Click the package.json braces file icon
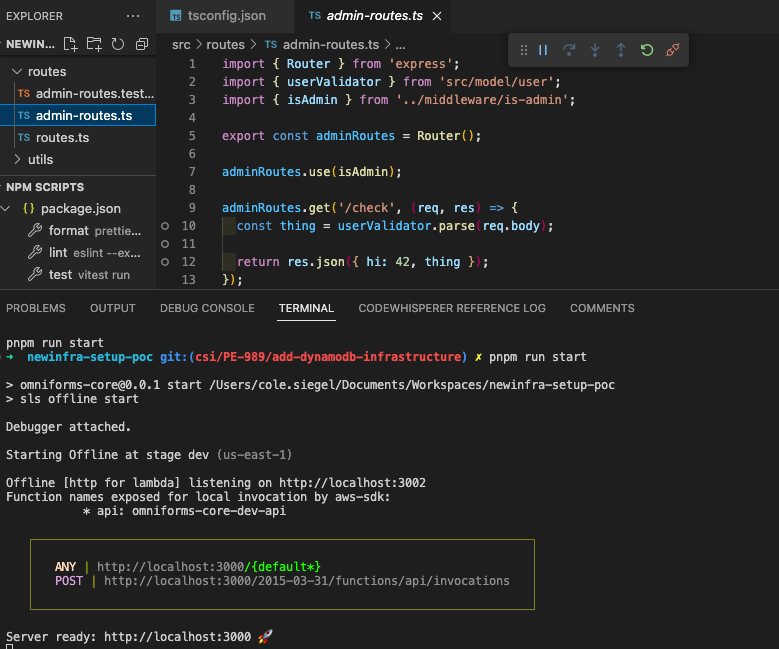779x649 pixels. 29,209
